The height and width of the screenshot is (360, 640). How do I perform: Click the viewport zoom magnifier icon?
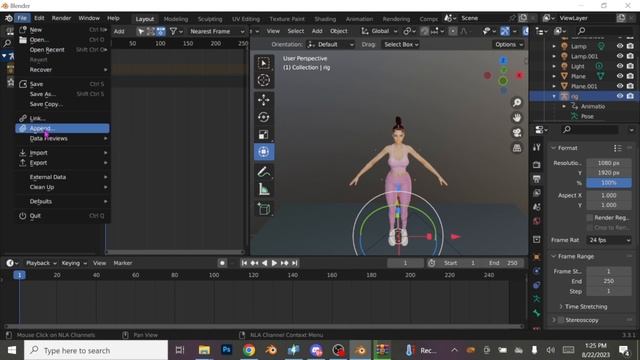(x=517, y=102)
